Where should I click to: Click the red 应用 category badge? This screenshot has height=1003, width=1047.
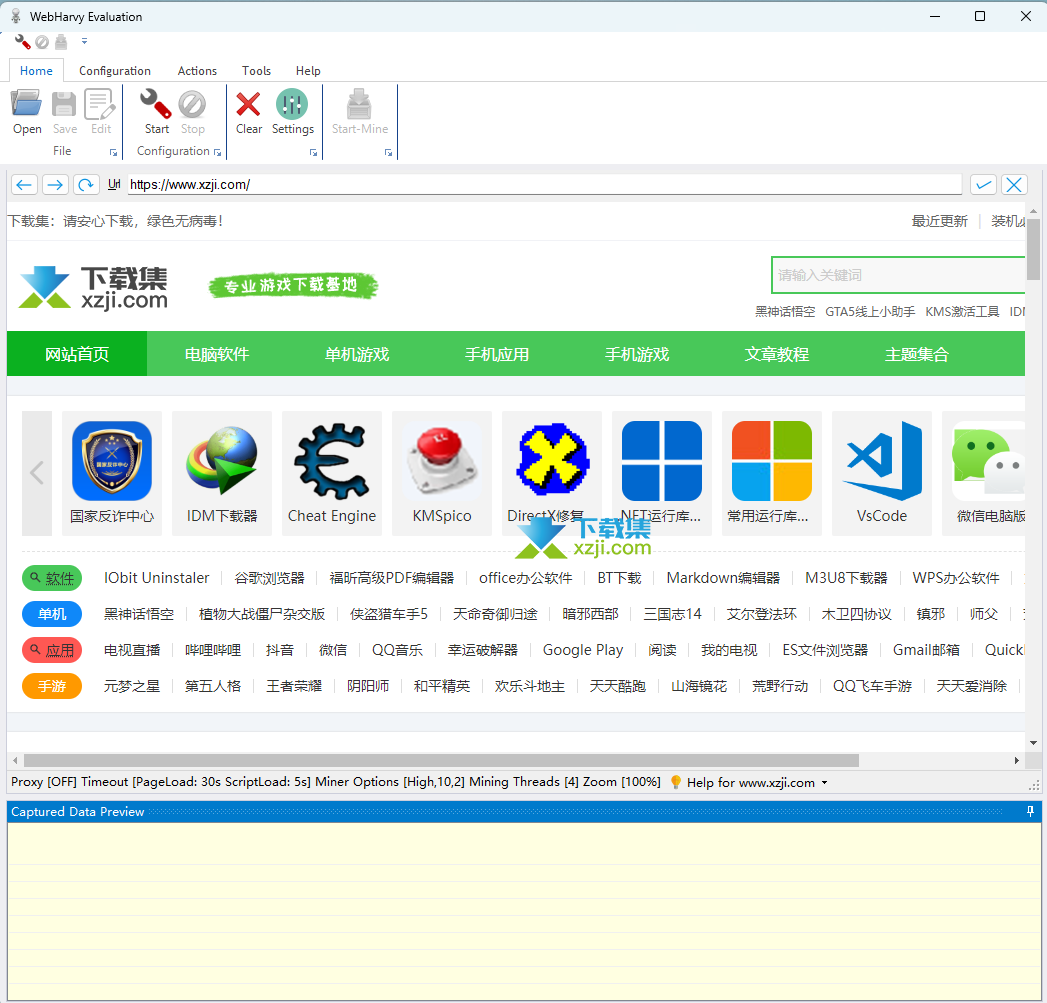52,650
